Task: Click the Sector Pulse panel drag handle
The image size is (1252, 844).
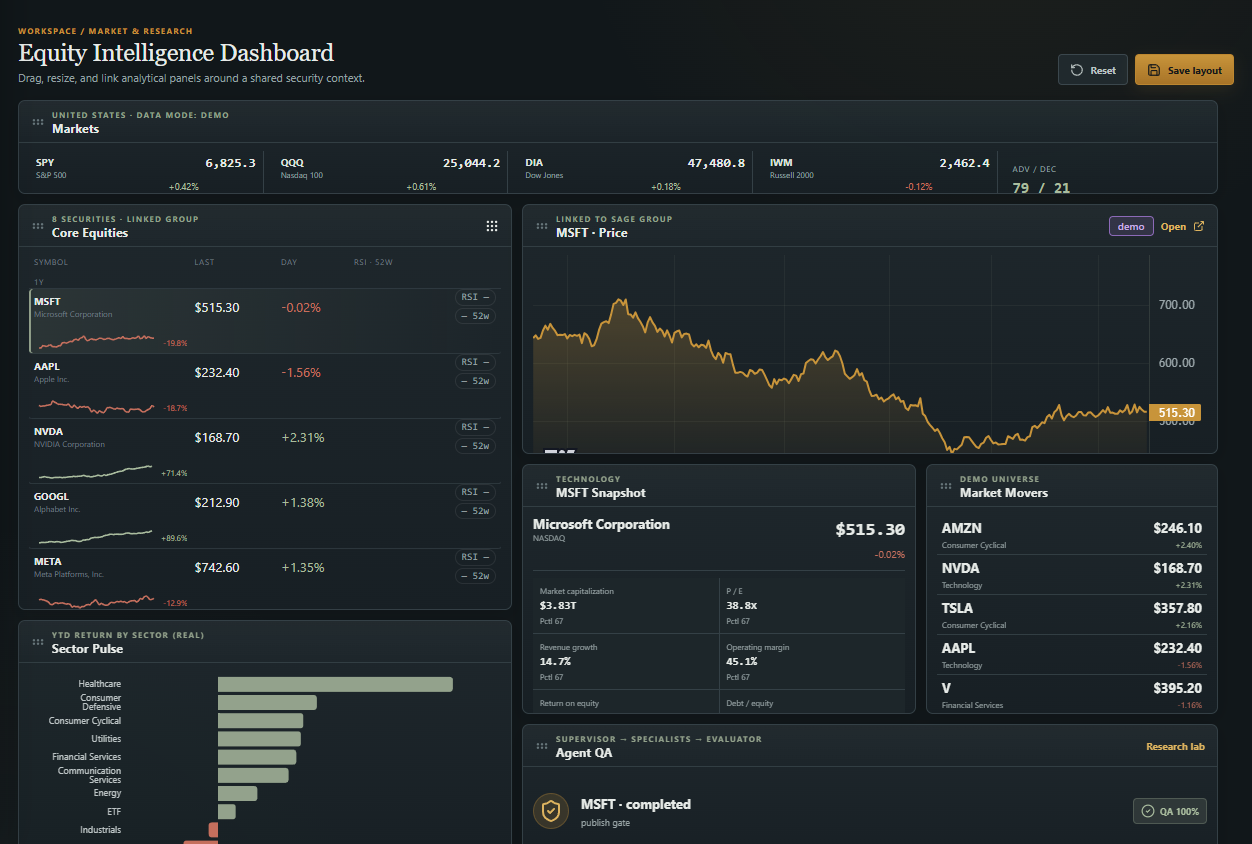Action: (x=38, y=642)
